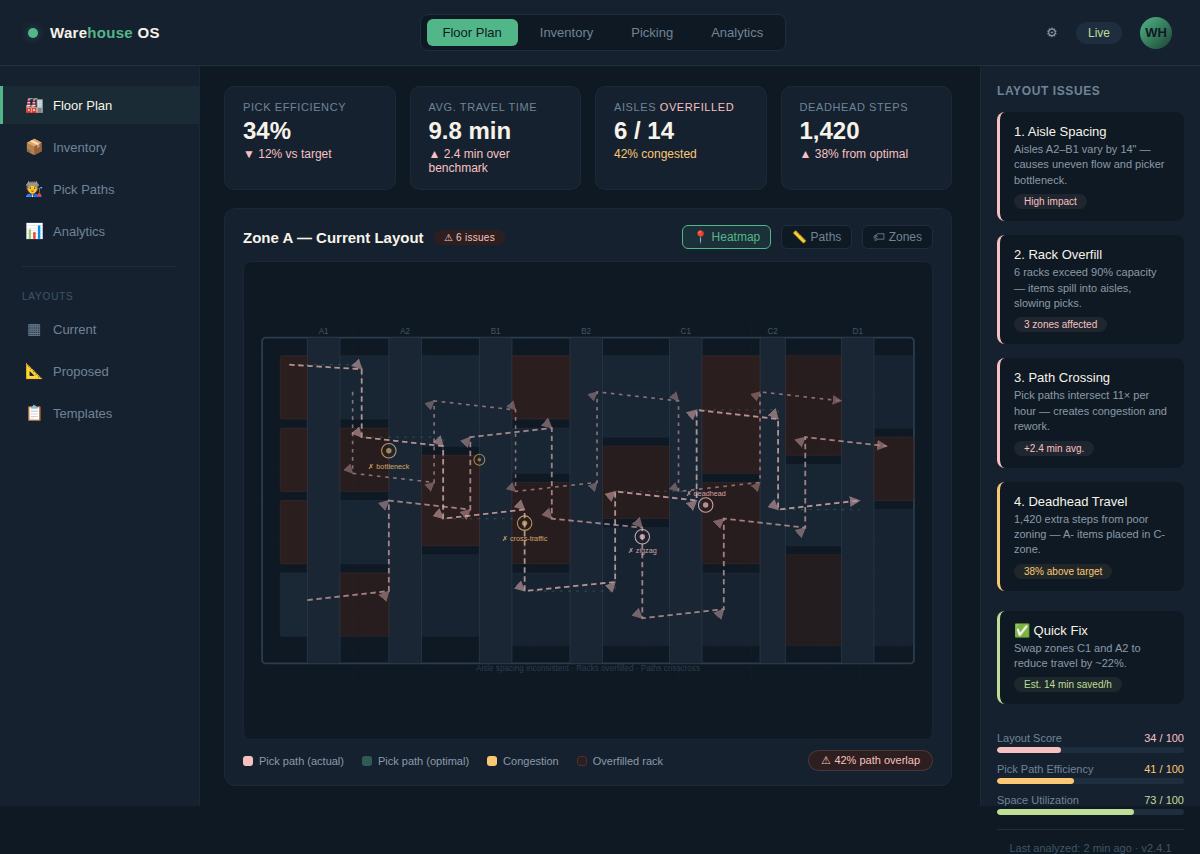Switch to the Picking tab
1200x854 pixels.
point(652,33)
